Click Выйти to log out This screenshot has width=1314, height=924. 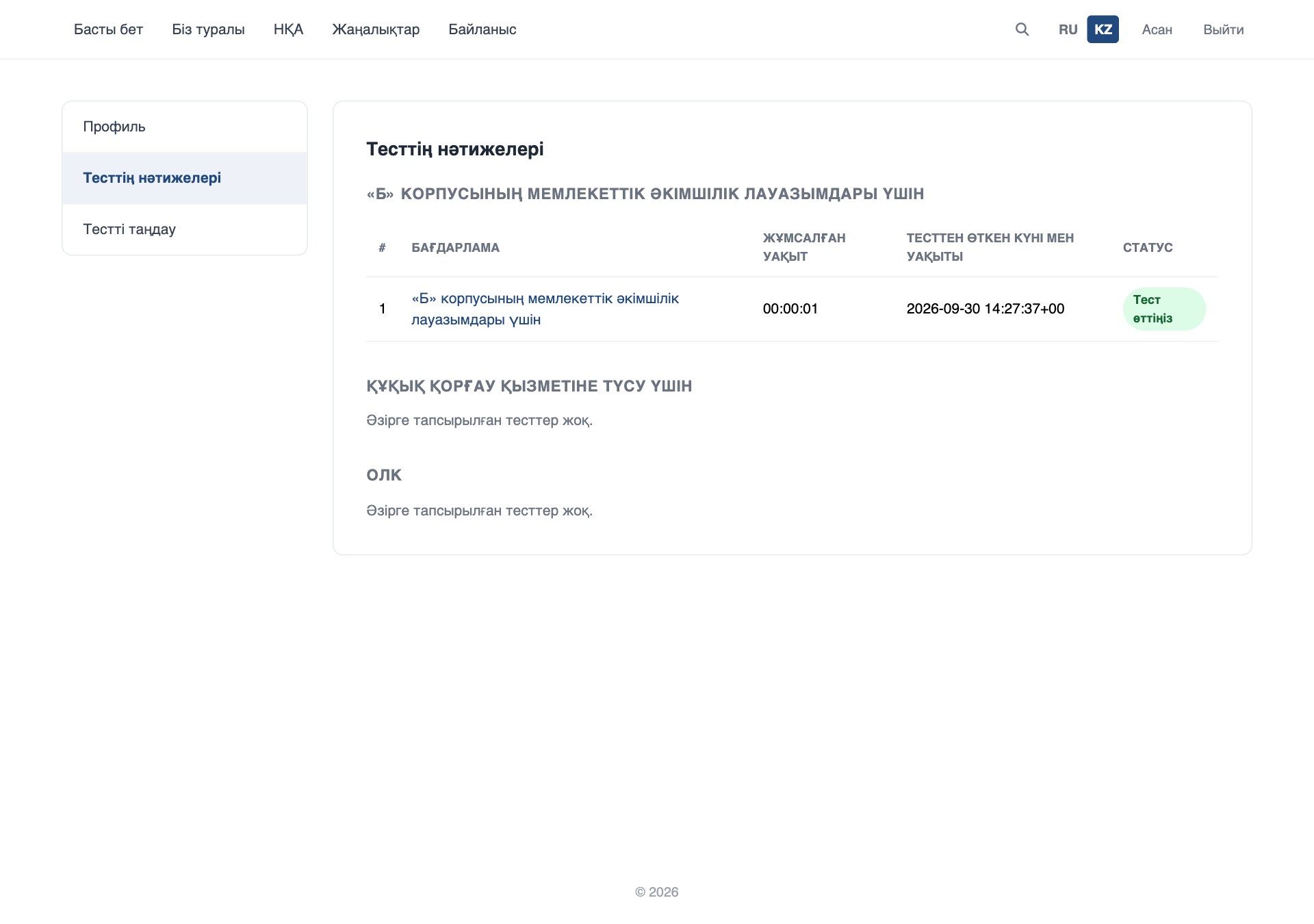click(x=1223, y=29)
